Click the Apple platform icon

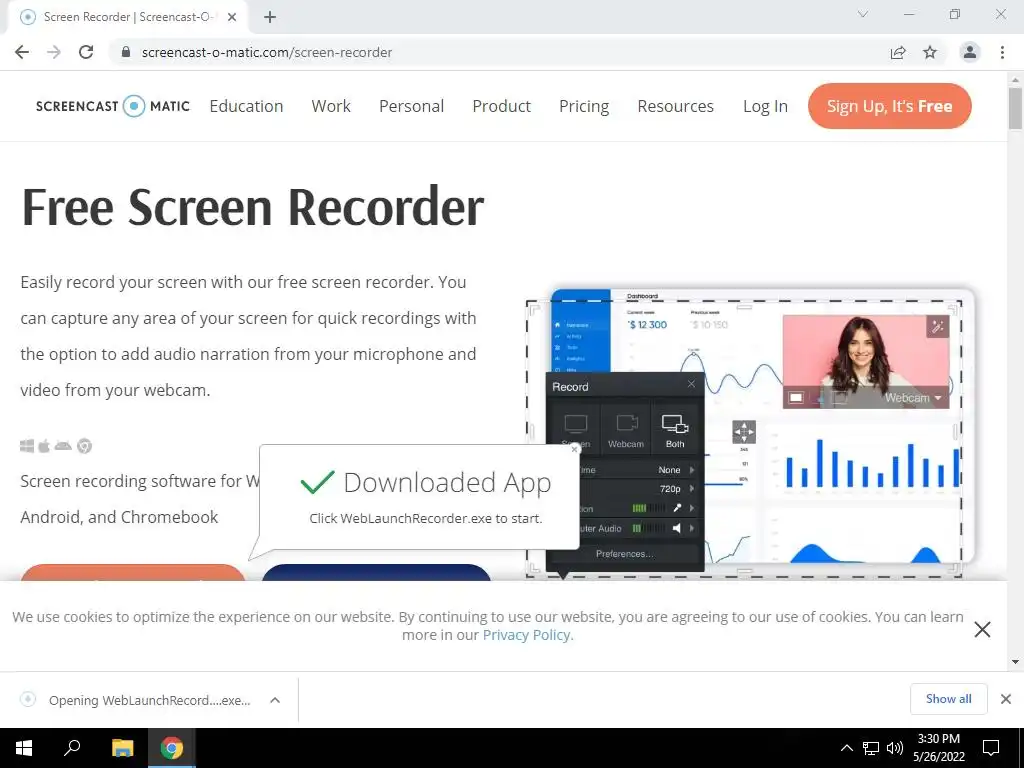click(44, 446)
